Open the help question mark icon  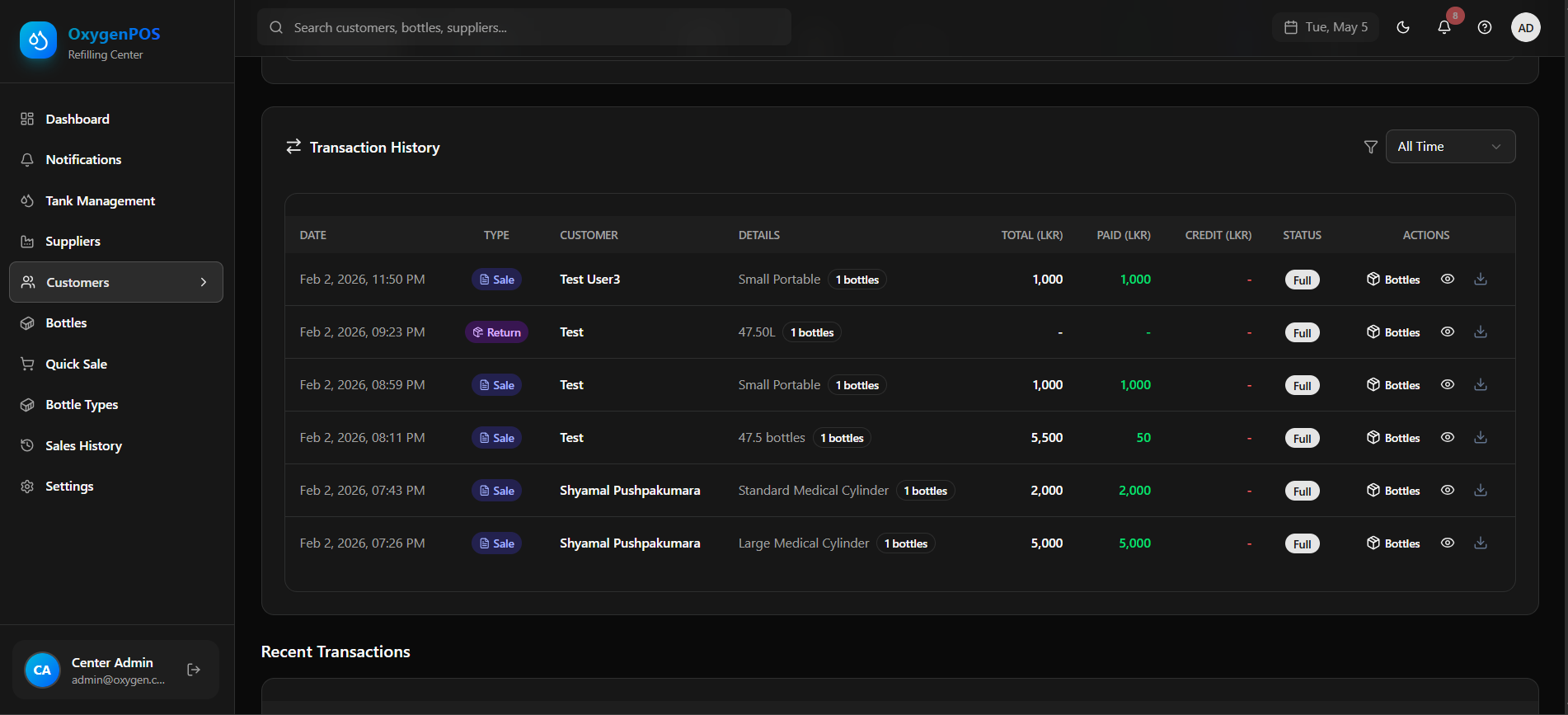pos(1485,27)
